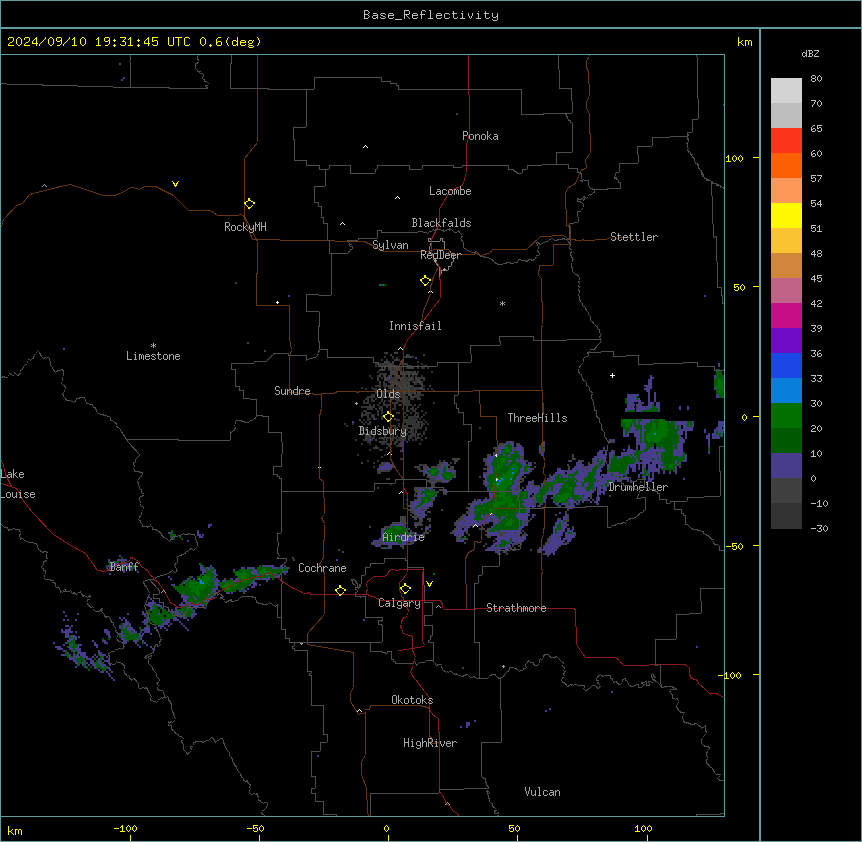Click the yellow diamond marker above RockyMH
The width and height of the screenshot is (862, 842).
249,203
